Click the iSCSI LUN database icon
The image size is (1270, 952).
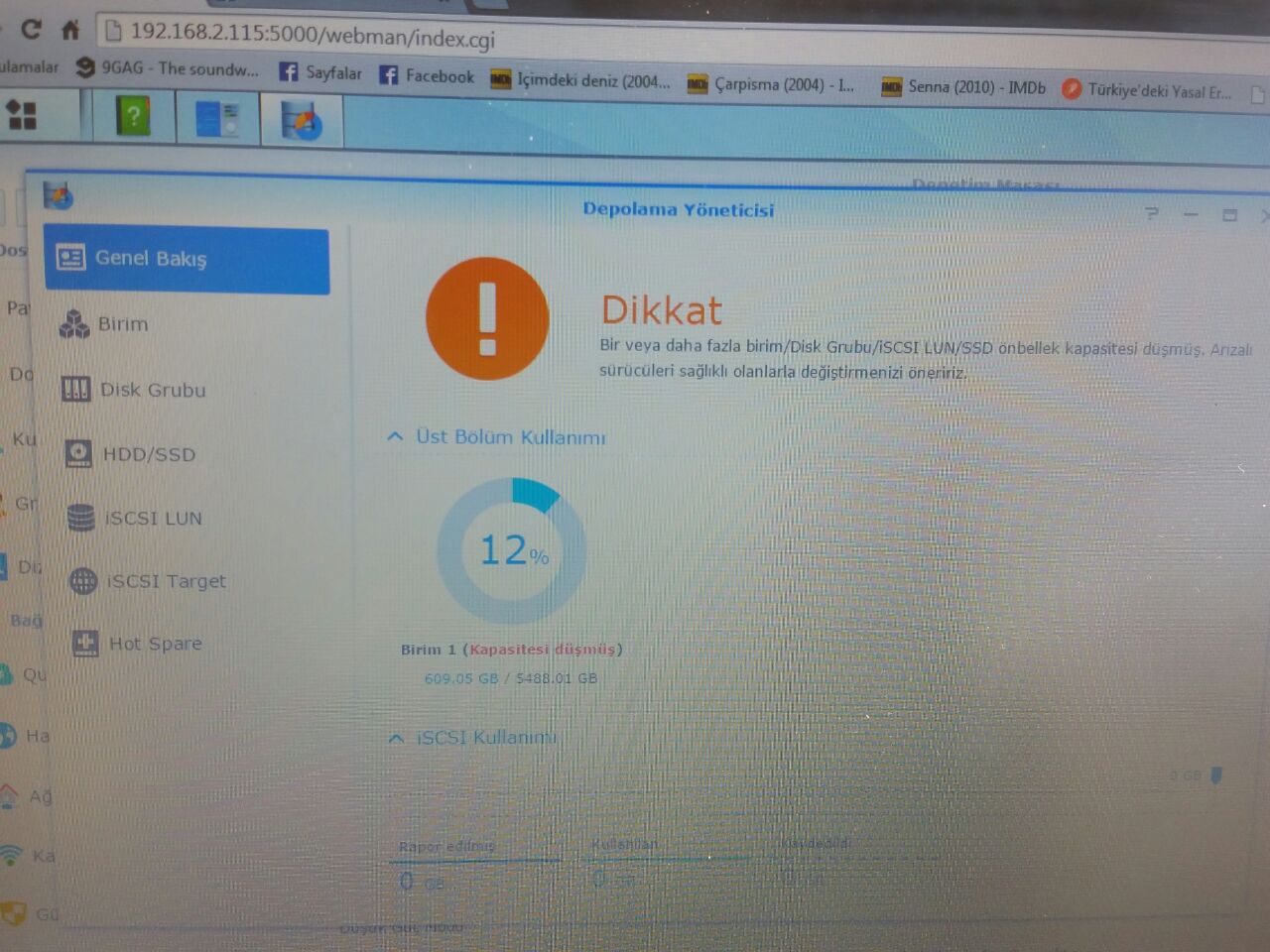(x=80, y=518)
